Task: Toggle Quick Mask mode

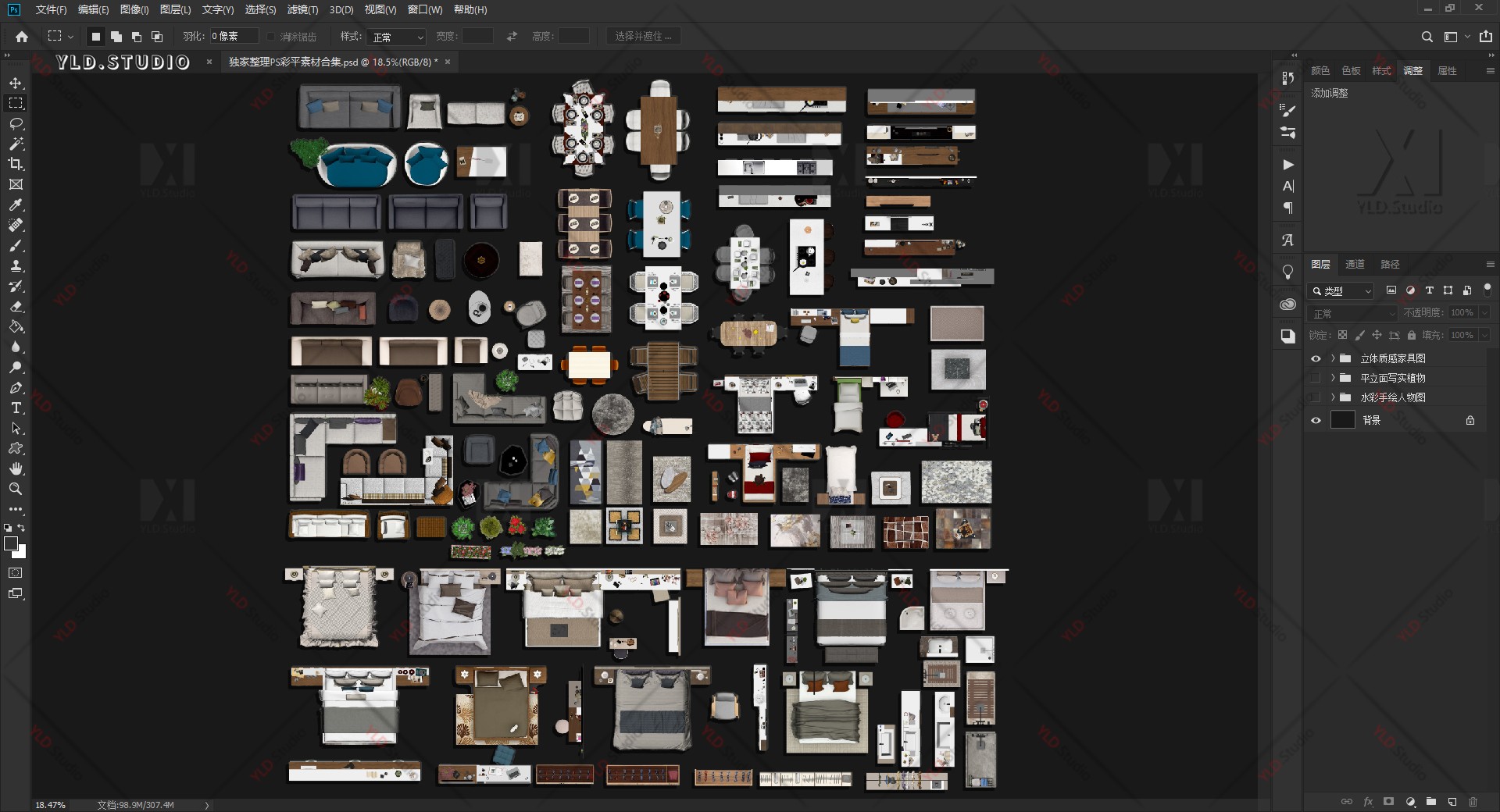Action: click(16, 572)
